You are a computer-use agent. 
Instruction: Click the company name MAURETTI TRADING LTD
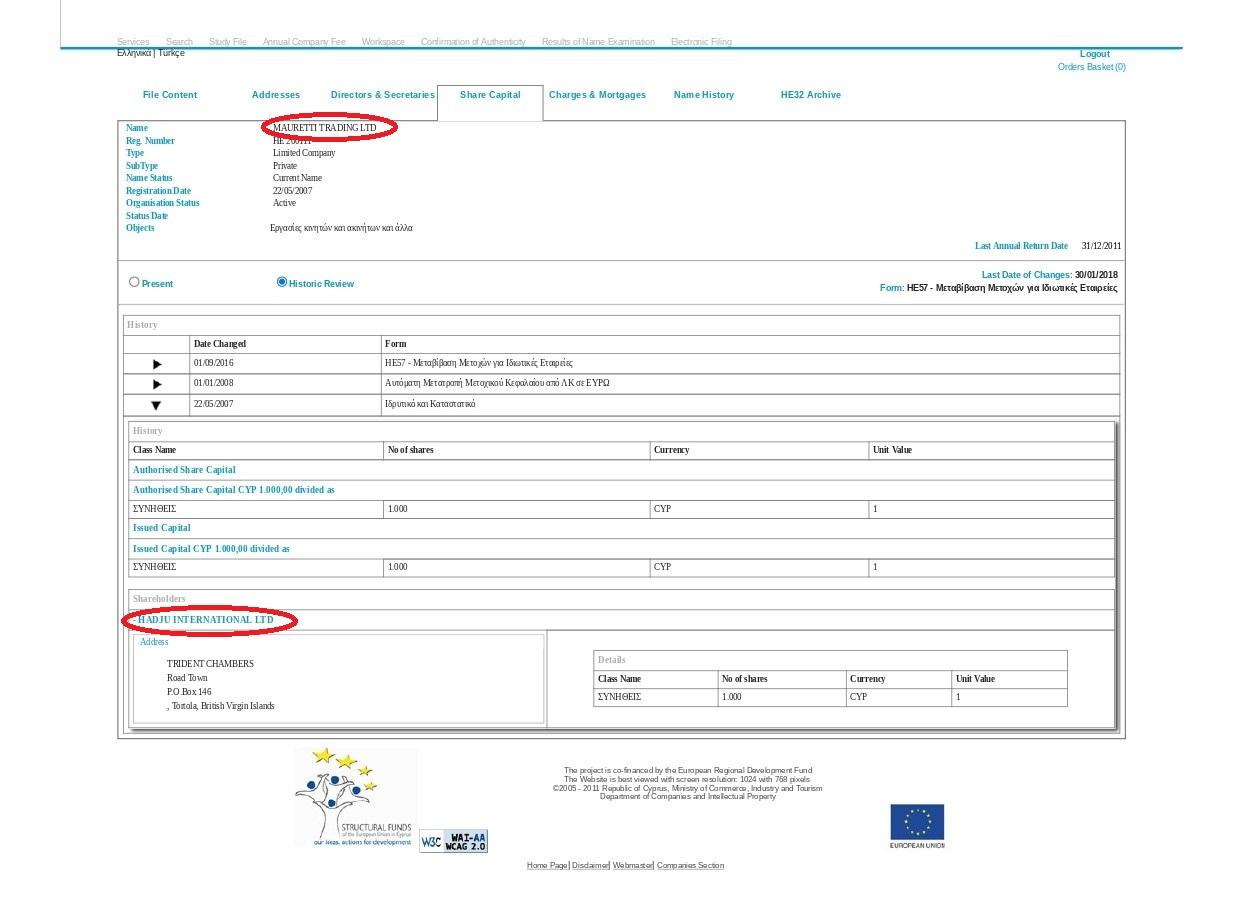(325, 128)
